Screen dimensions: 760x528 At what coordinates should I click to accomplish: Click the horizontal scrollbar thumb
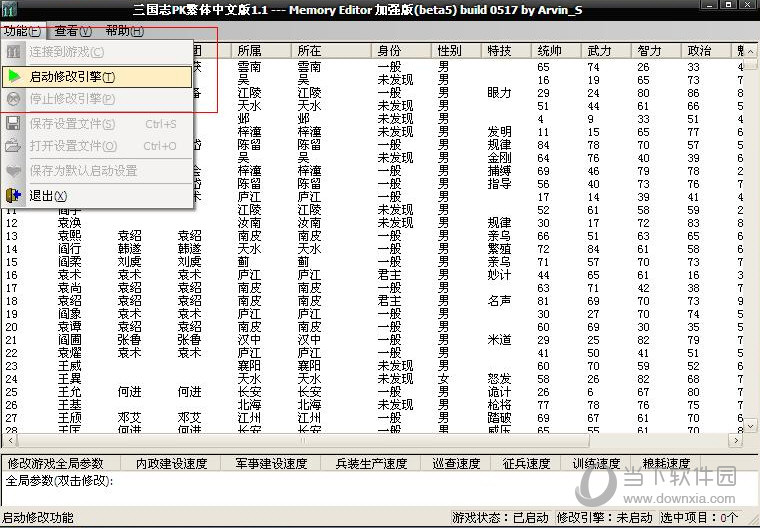[x=303, y=440]
